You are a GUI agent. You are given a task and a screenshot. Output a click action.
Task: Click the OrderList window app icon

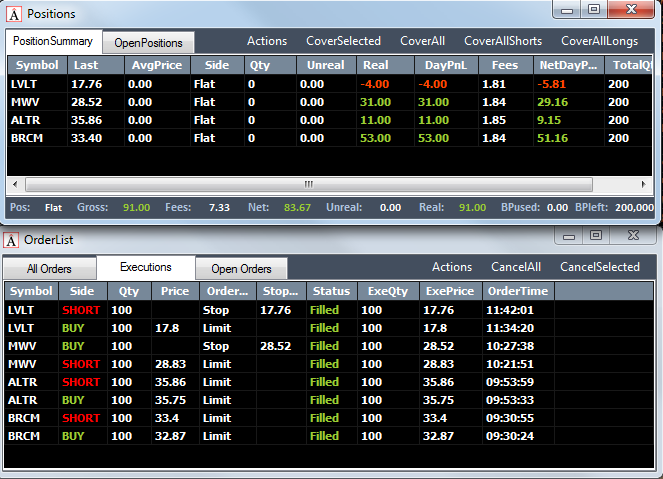point(11,240)
